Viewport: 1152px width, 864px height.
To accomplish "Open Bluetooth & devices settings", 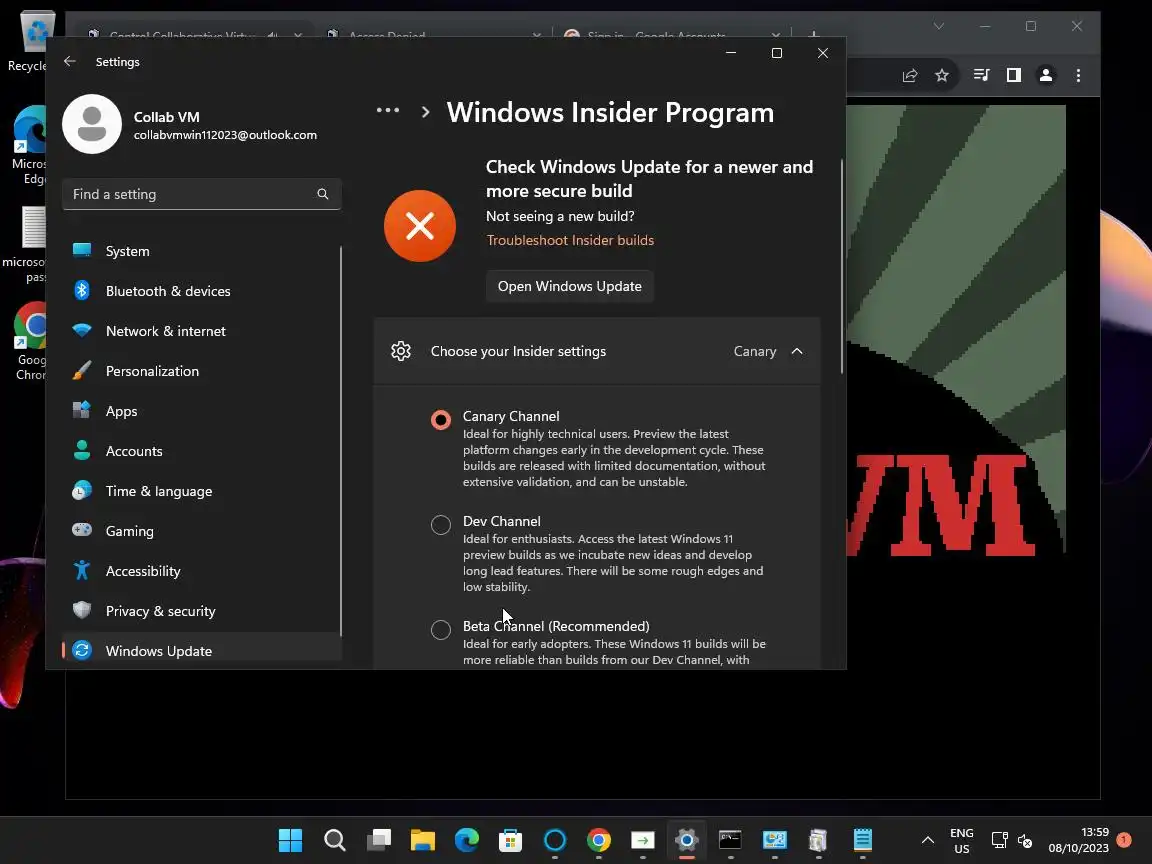I will (201, 291).
